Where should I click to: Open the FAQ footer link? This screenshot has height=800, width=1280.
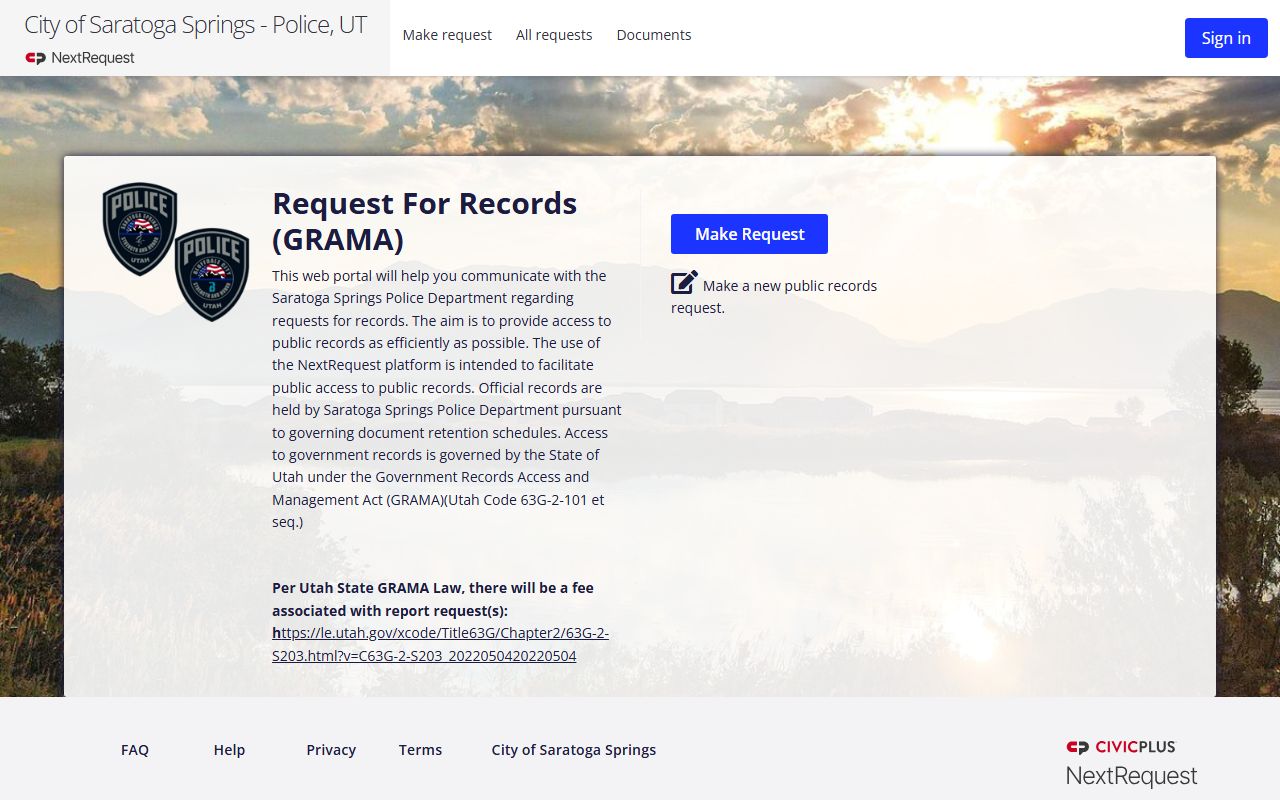click(135, 749)
